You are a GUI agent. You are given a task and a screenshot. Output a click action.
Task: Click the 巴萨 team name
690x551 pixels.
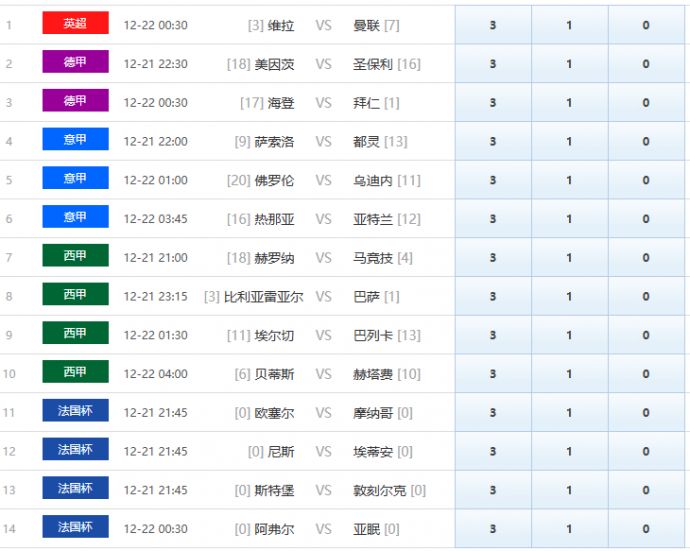367,297
